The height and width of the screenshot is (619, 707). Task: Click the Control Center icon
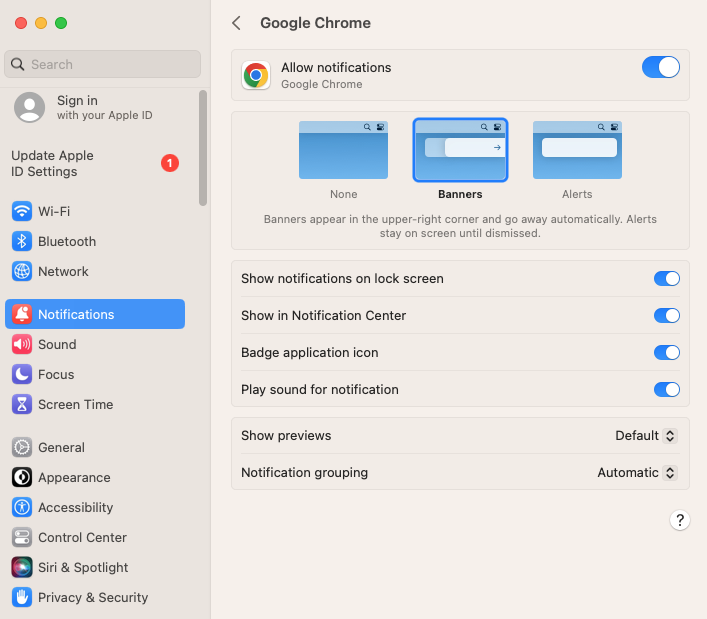pos(22,537)
